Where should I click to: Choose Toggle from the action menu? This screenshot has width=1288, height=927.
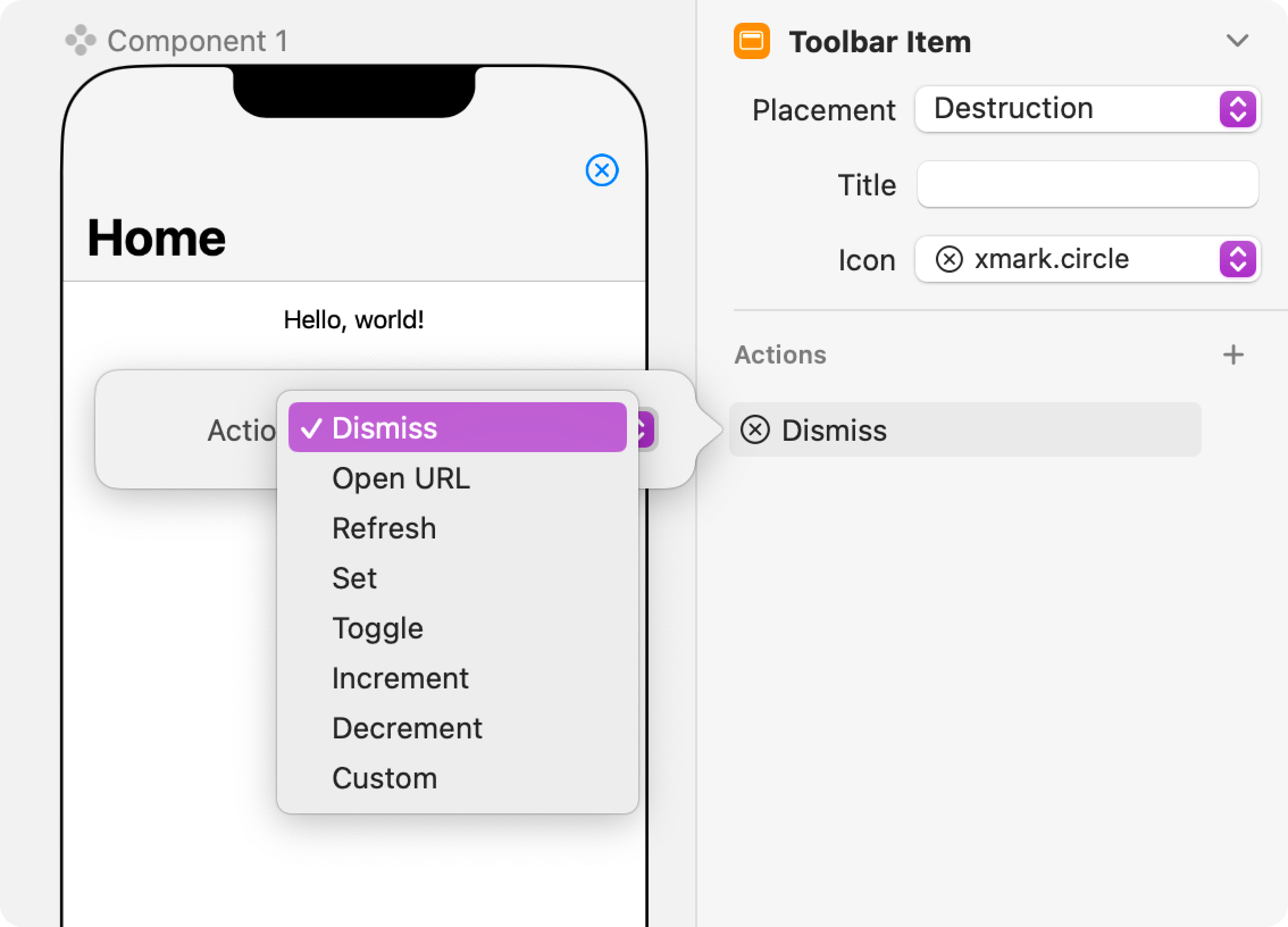[x=458, y=628]
